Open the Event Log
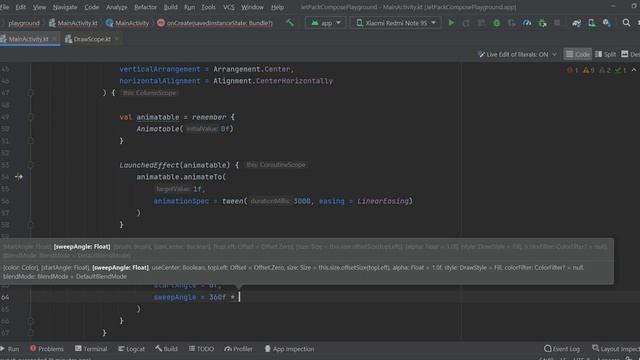The height and width of the screenshot is (360, 640). coord(562,349)
